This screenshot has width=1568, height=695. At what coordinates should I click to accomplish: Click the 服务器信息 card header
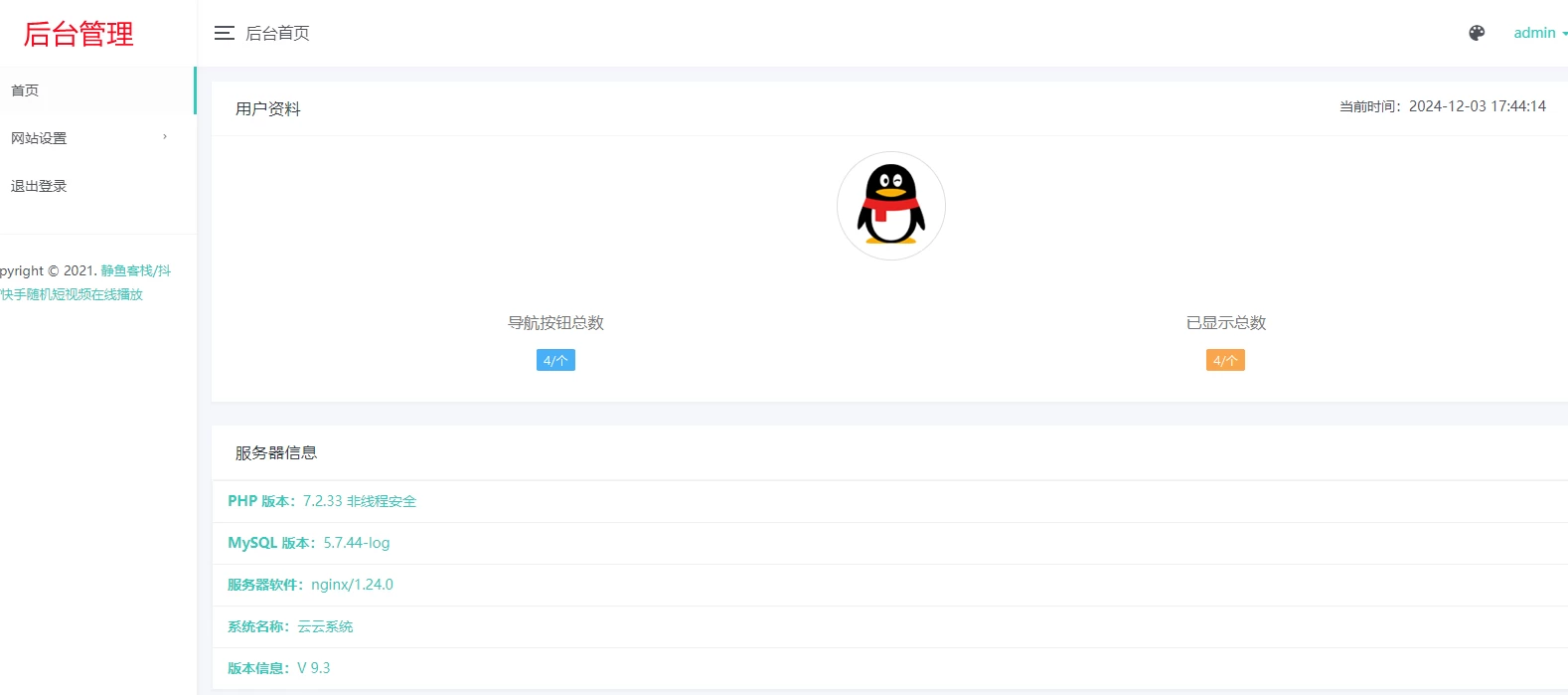pyautogui.click(x=276, y=452)
